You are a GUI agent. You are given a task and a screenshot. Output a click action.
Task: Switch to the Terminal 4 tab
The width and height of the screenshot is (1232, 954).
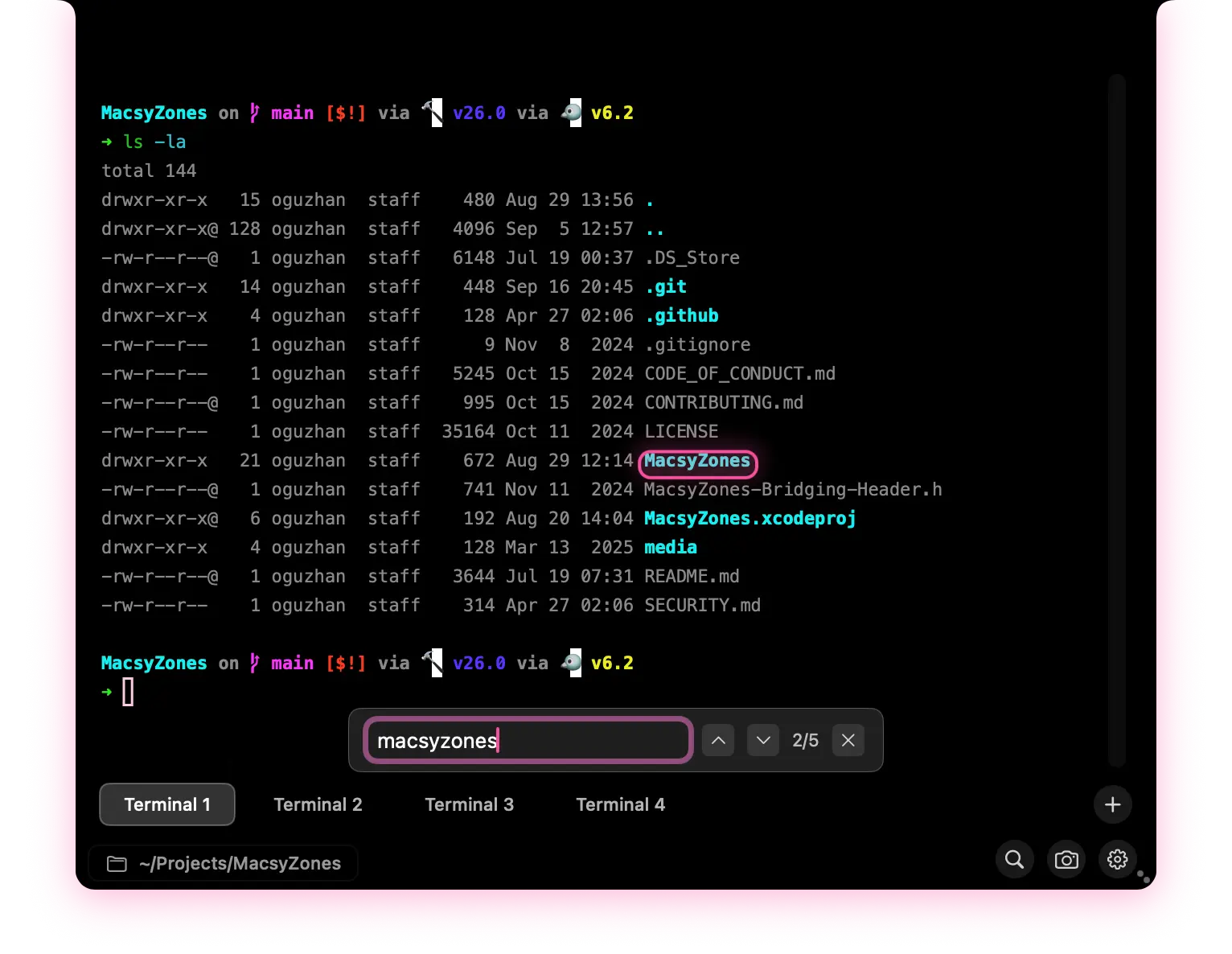tap(620, 804)
